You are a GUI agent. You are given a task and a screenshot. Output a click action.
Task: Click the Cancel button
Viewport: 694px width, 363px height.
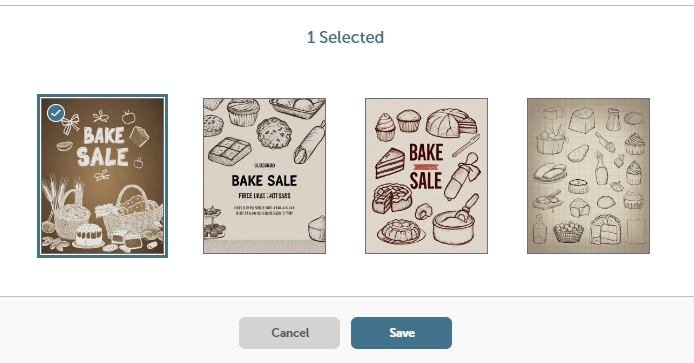point(289,333)
